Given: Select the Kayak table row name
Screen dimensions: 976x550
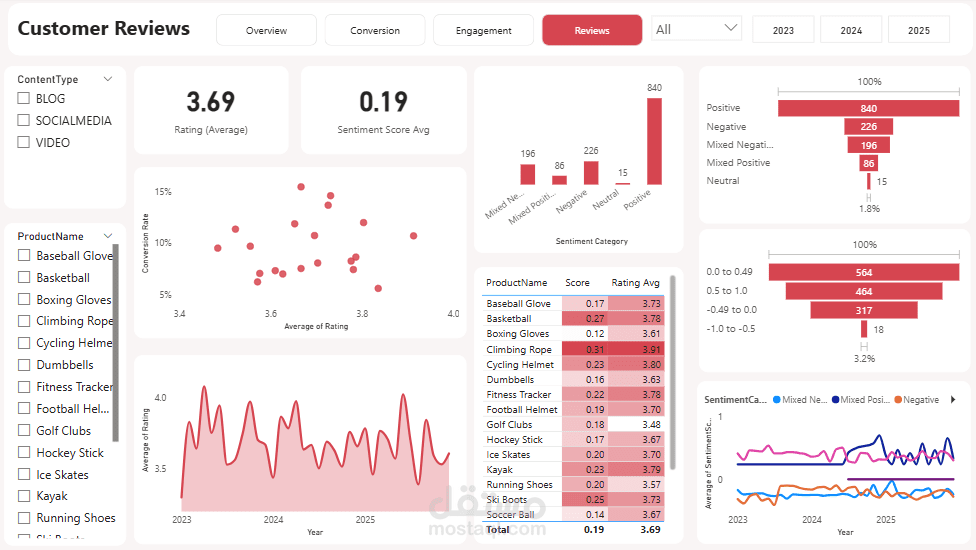Looking at the screenshot, I should (500, 470).
